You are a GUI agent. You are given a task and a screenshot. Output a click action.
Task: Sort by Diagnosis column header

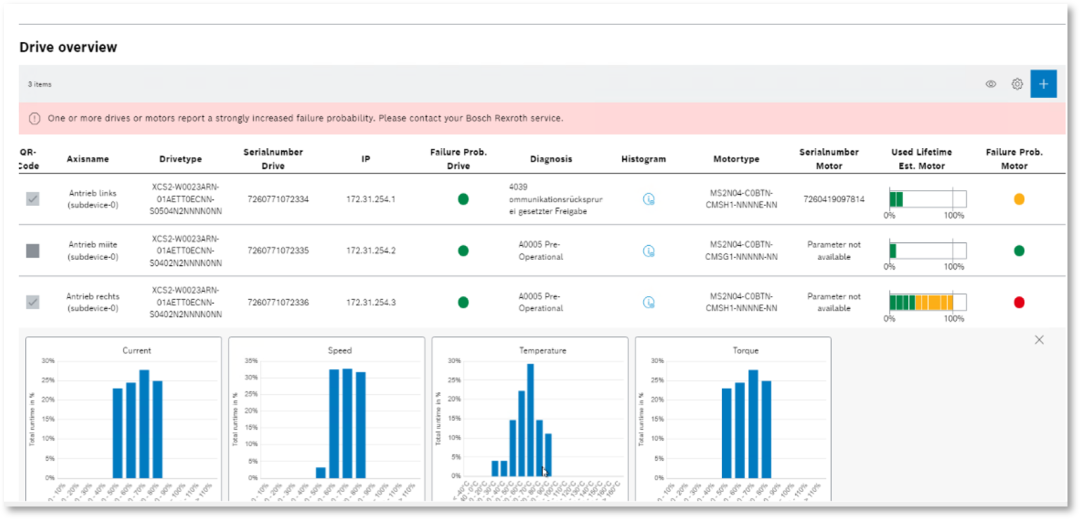[x=551, y=159]
